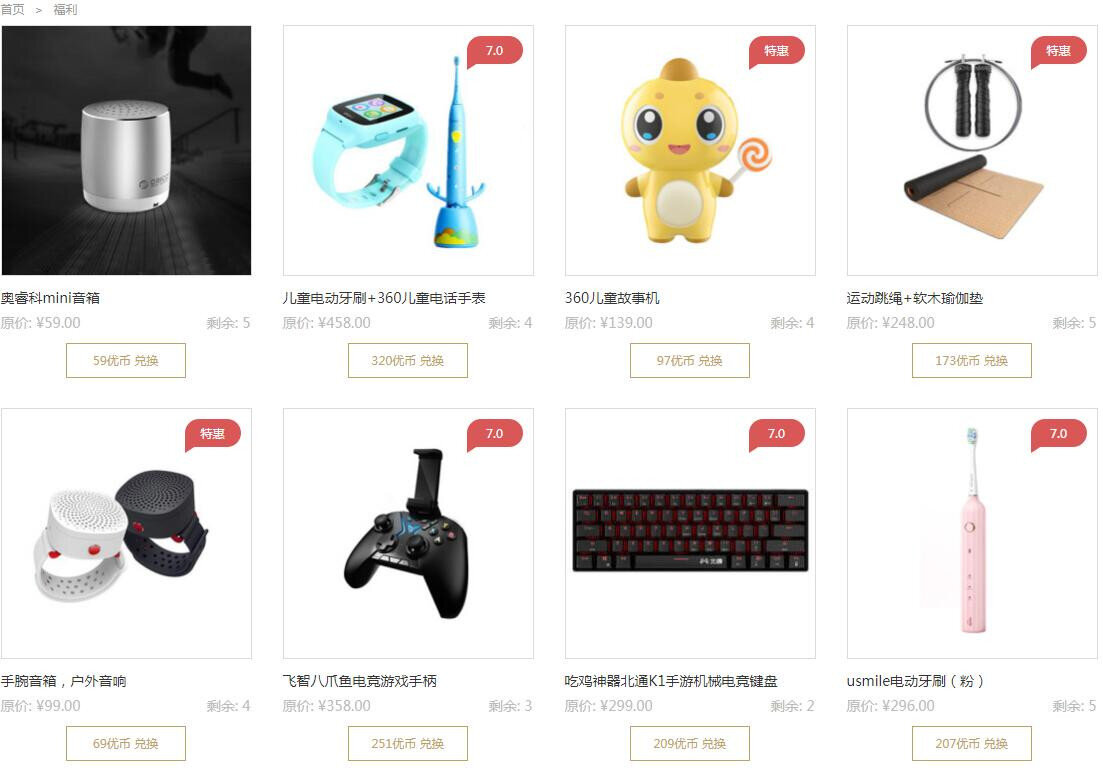Click the 首页 breadcrumb link
Image resolution: width=1103 pixels, height=777 pixels.
click(x=12, y=10)
